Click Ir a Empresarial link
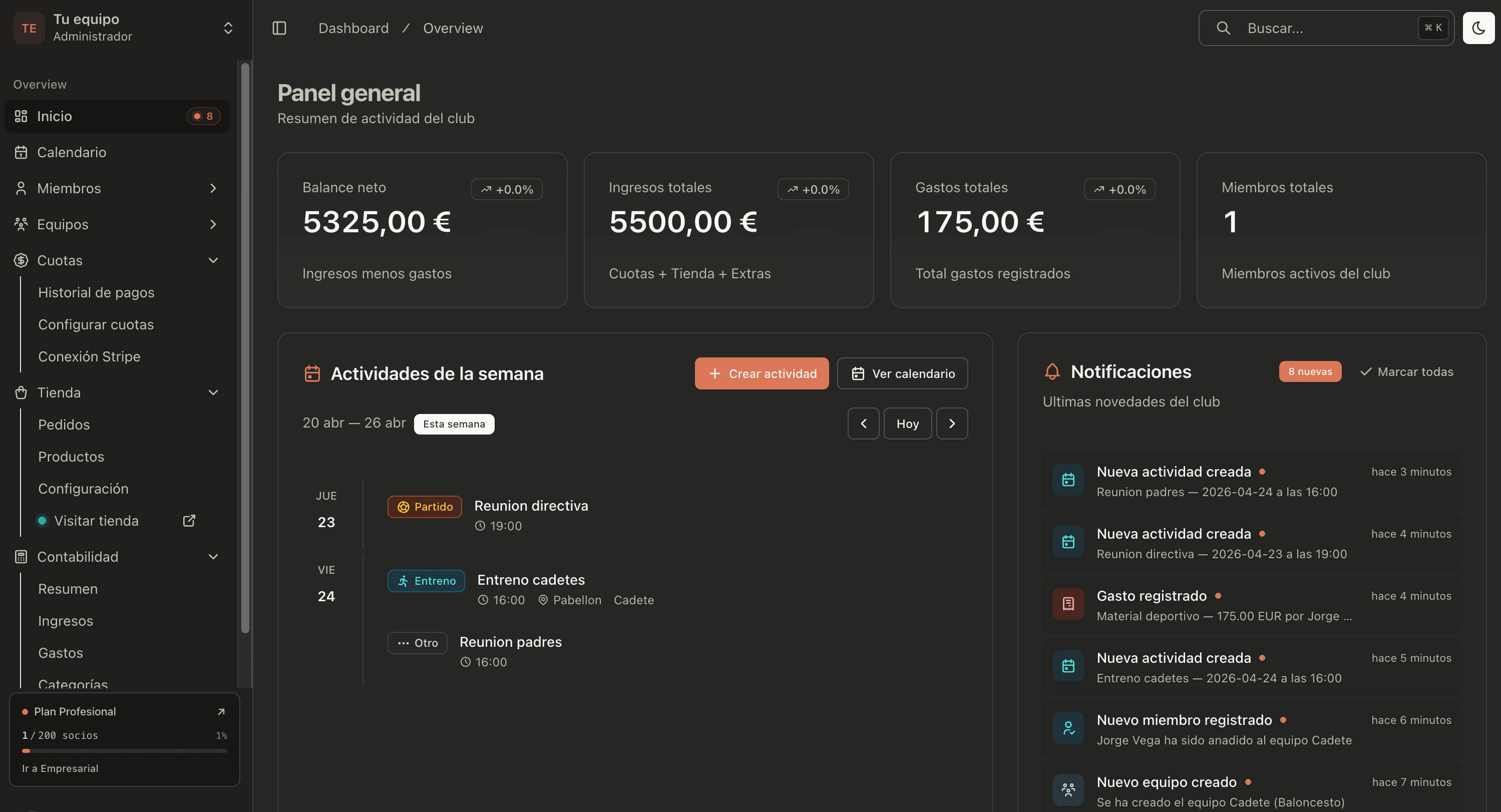Viewport: 1501px width, 812px height. [x=60, y=768]
